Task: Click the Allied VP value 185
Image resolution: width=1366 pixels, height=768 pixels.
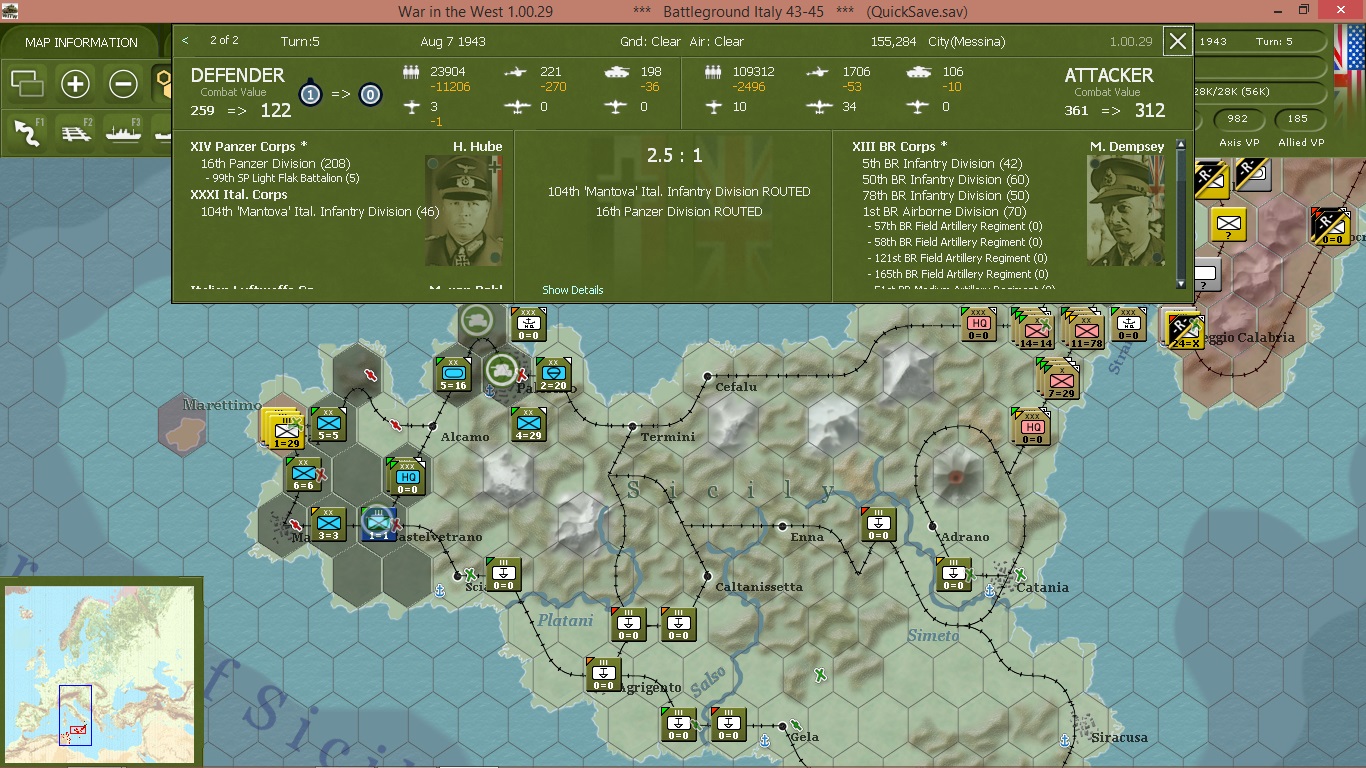Action: (1300, 119)
